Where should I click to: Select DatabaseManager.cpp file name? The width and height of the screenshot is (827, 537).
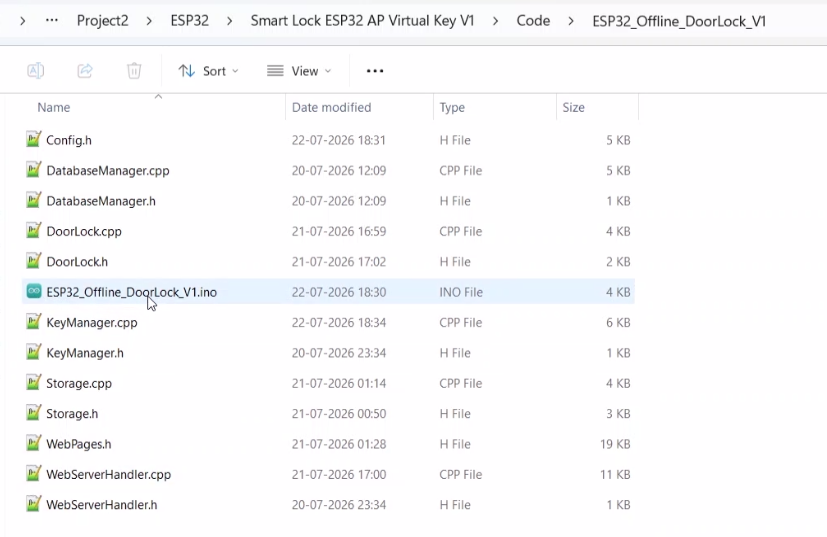pos(108,171)
